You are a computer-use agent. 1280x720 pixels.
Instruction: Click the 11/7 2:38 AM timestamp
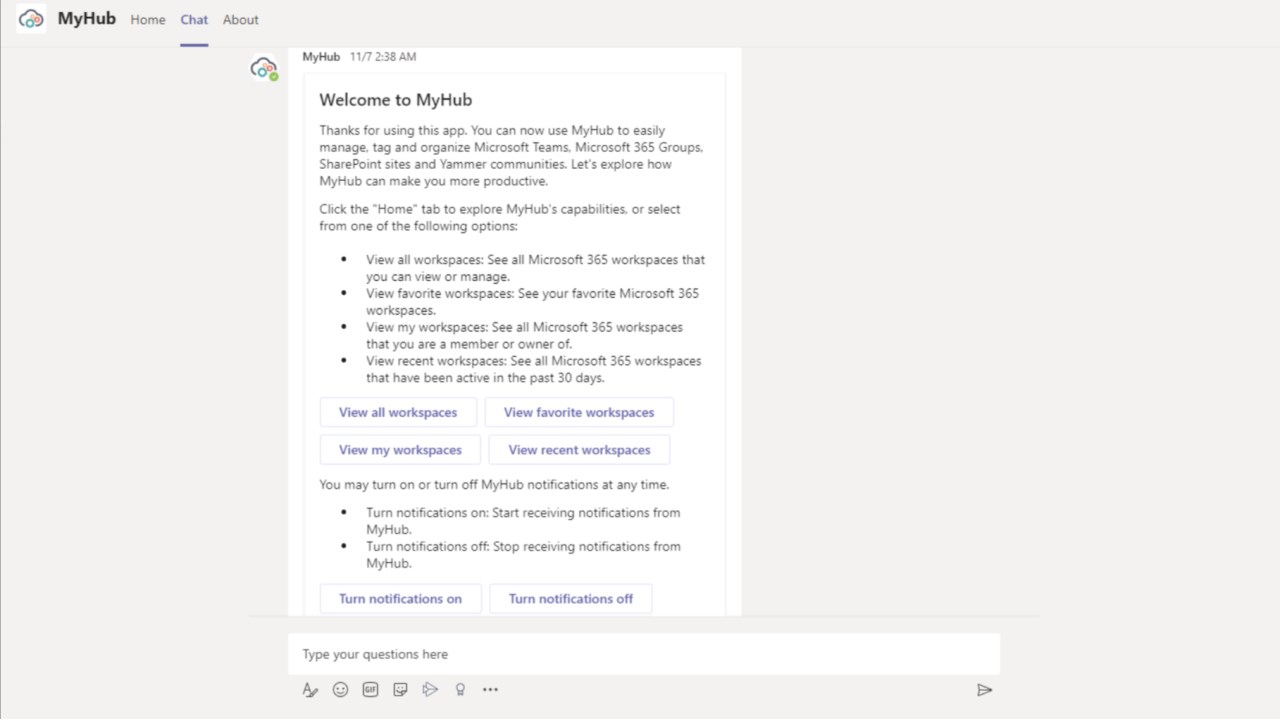pos(383,57)
